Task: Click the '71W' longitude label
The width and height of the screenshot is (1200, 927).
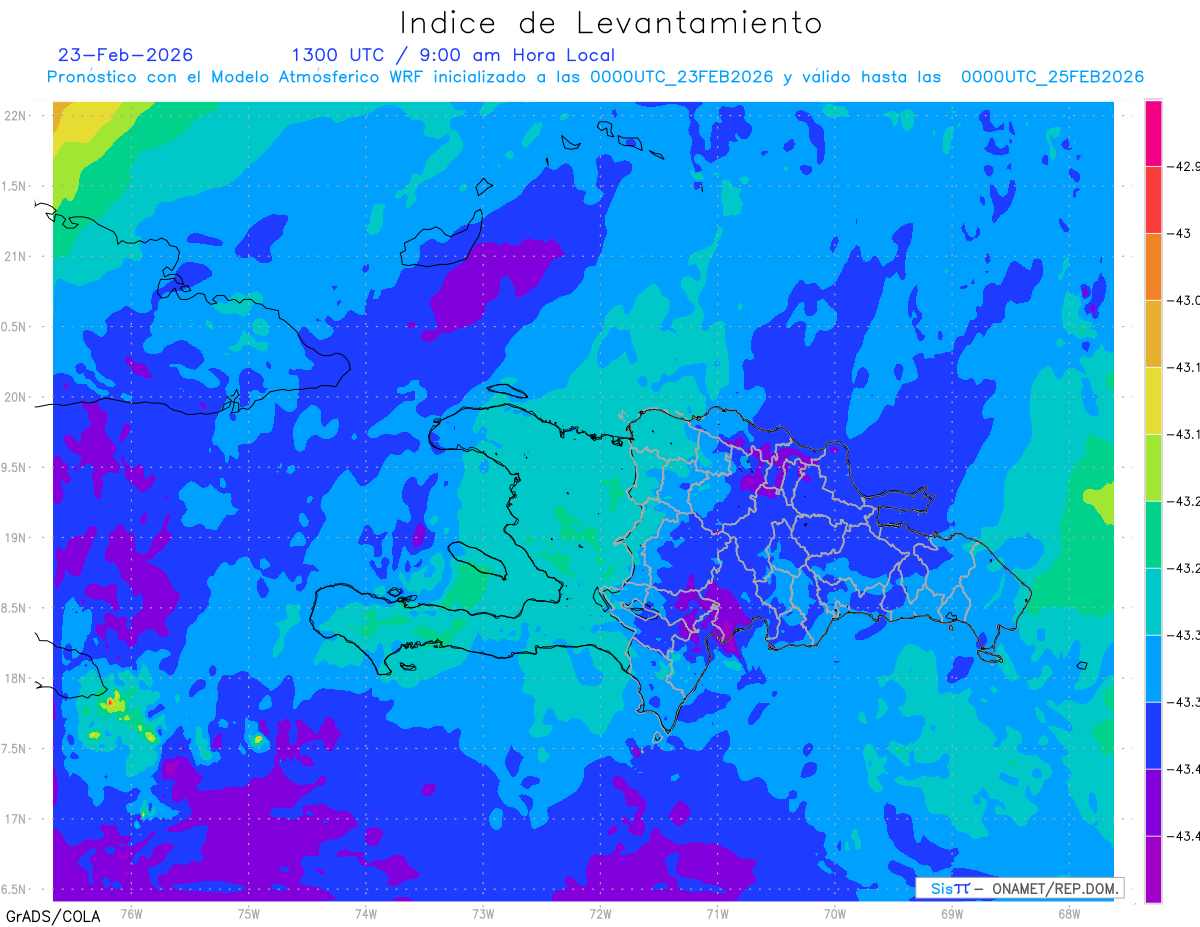Action: coord(717,914)
